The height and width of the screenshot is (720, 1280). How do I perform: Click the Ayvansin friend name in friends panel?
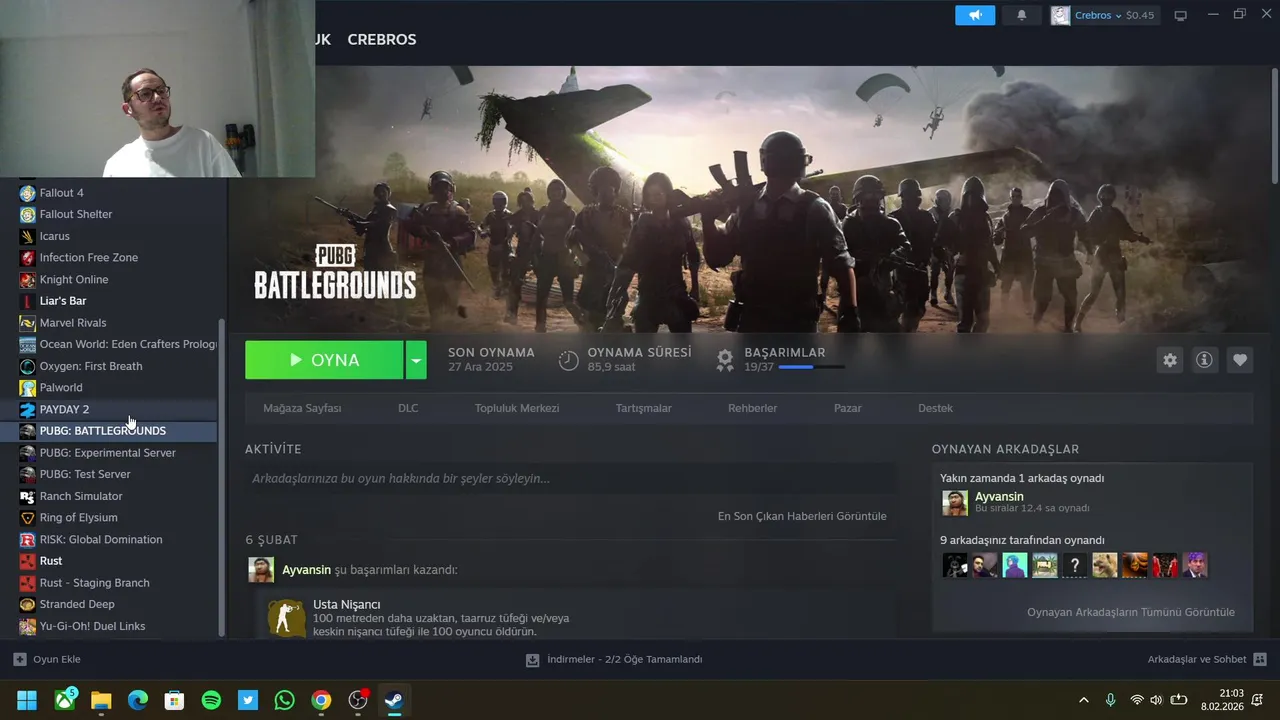pos(999,496)
